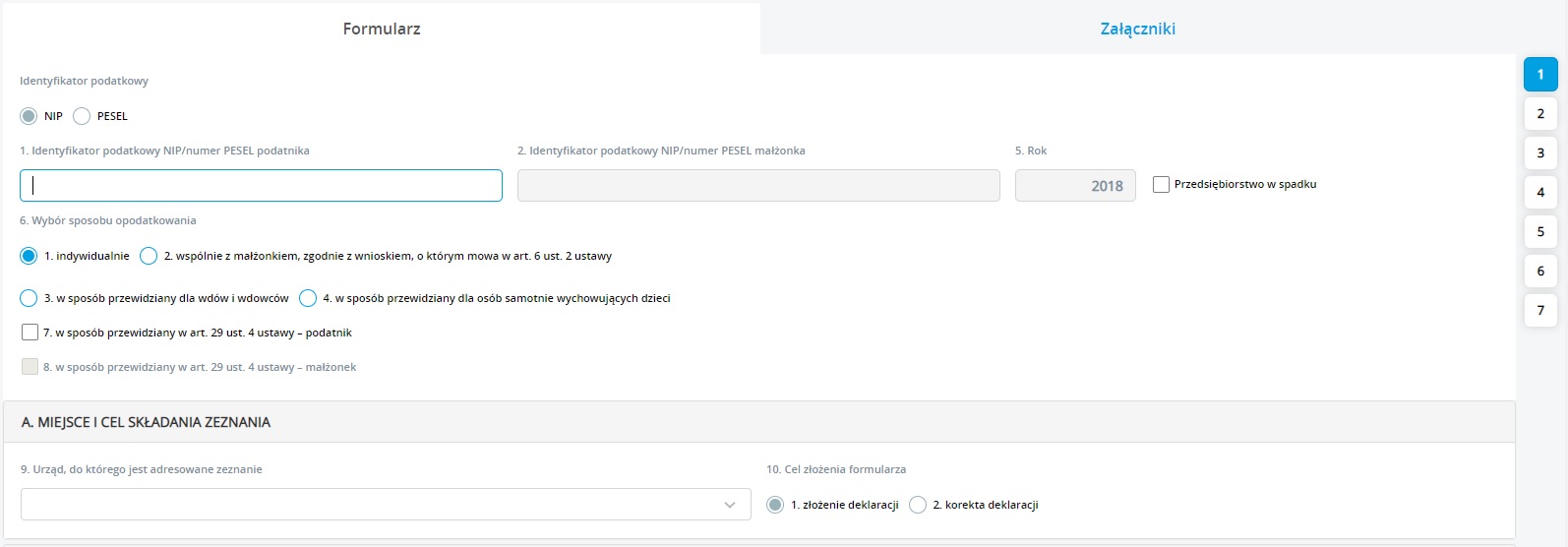Select 1. złożenie deklaracji radio option

click(x=775, y=505)
